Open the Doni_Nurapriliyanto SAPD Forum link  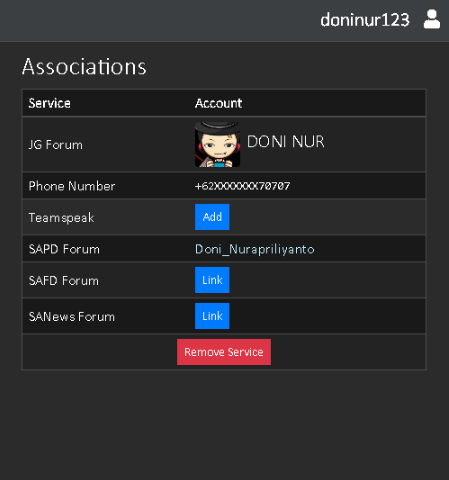point(255,249)
